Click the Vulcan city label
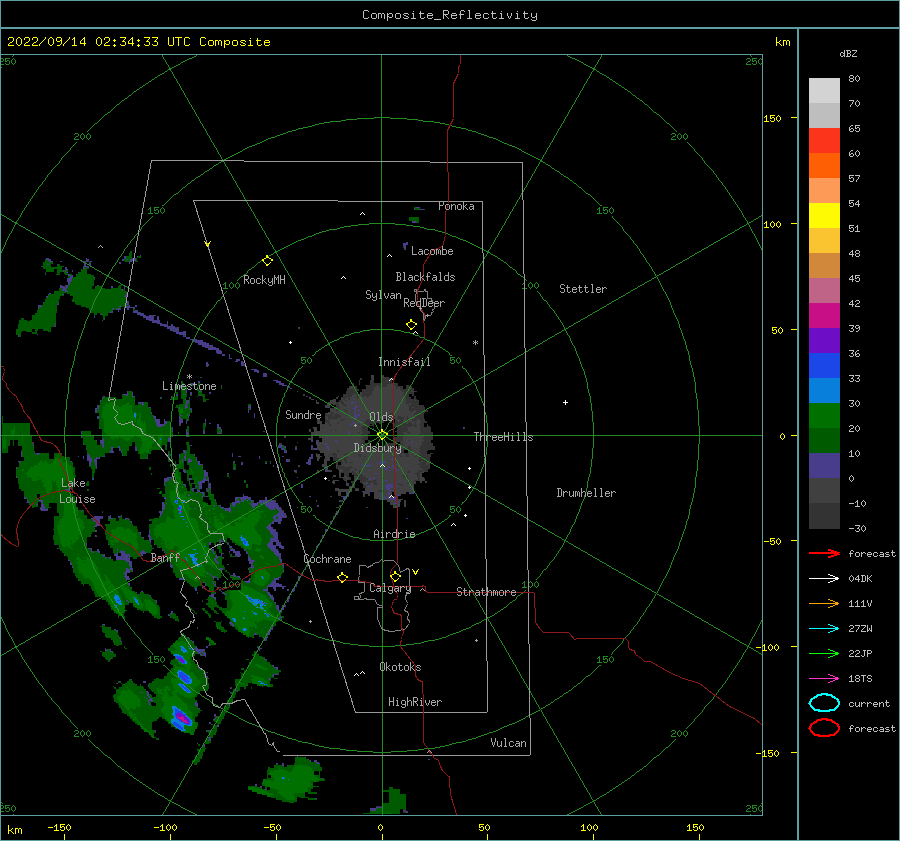The height and width of the screenshot is (841, 900). click(509, 743)
